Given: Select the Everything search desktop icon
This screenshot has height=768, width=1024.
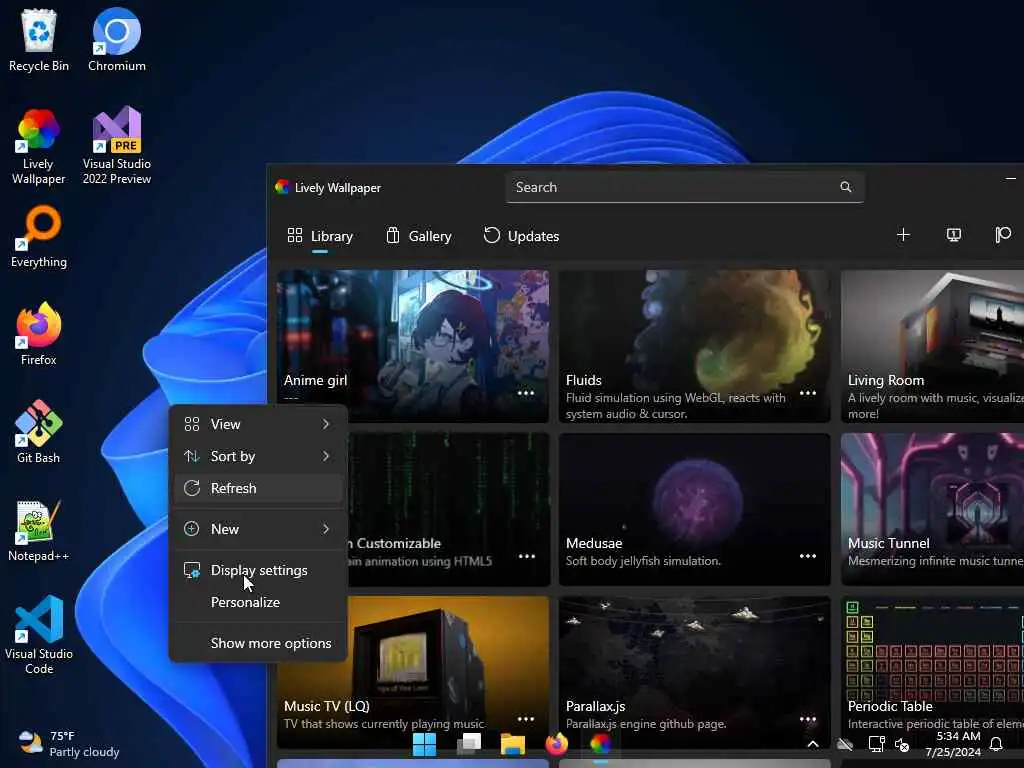Looking at the screenshot, I should (x=39, y=237).
